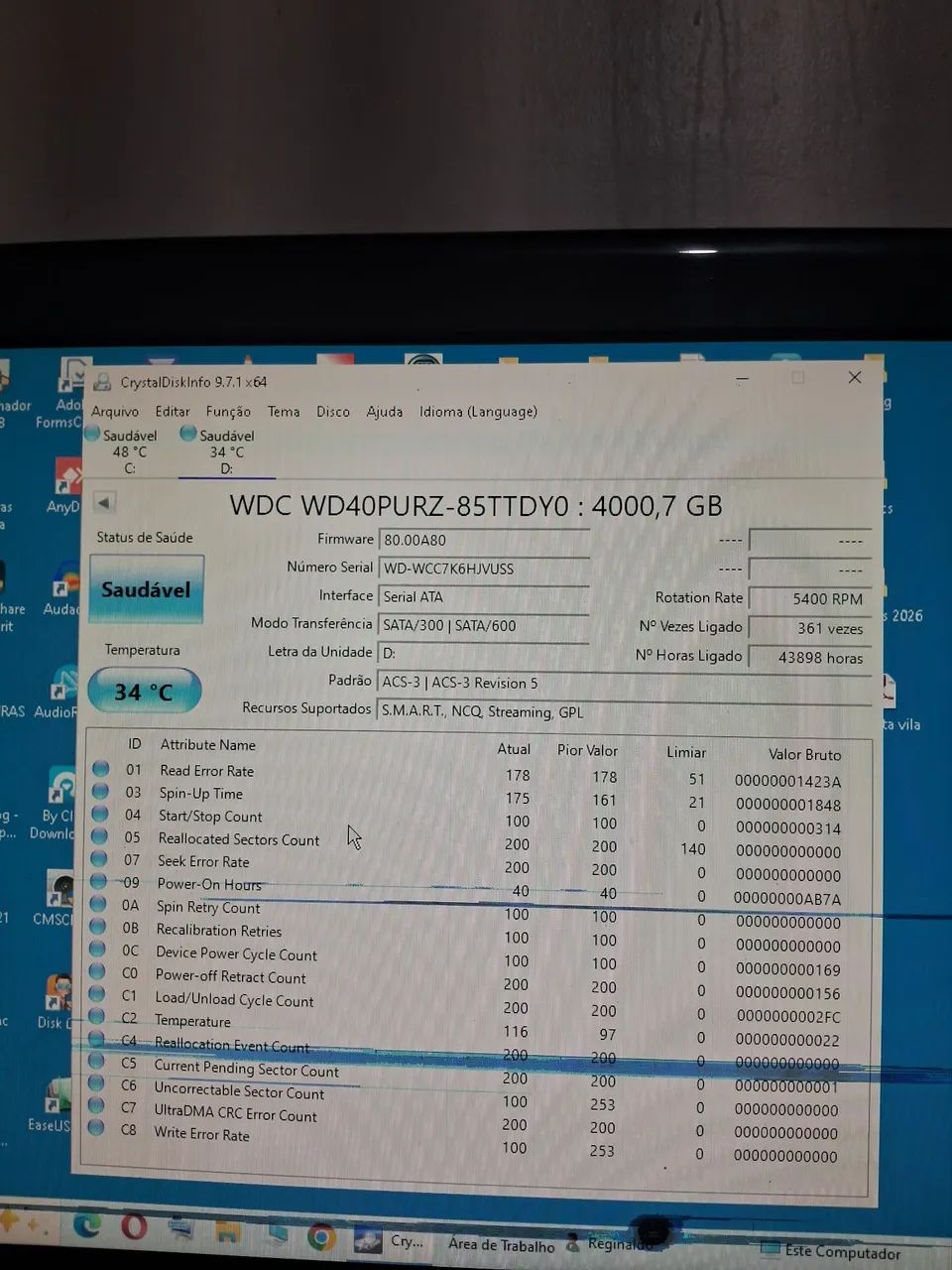Click status dot for Spin Retry Count
Screen dimensions: 952x1270
98,904
